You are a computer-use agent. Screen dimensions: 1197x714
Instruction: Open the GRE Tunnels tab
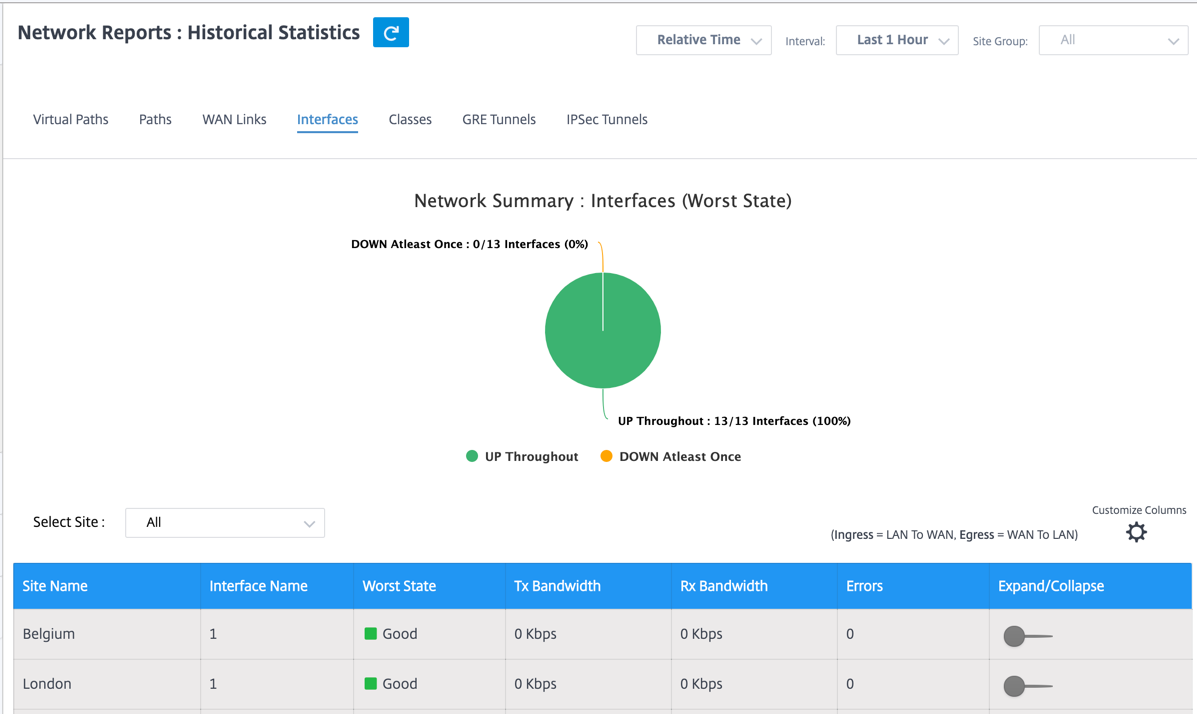(499, 119)
